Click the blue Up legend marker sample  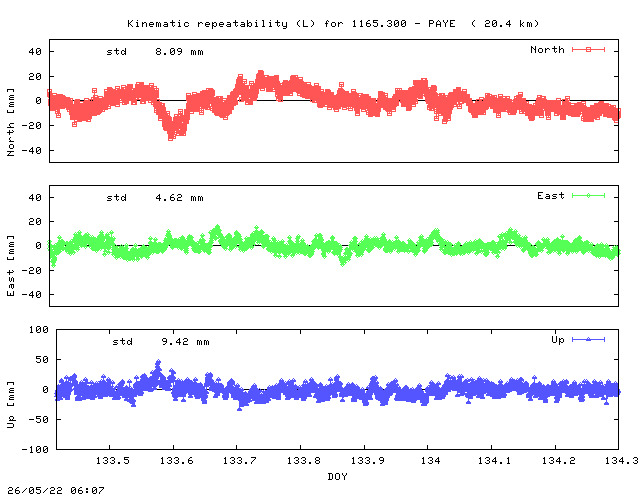[x=588, y=339]
